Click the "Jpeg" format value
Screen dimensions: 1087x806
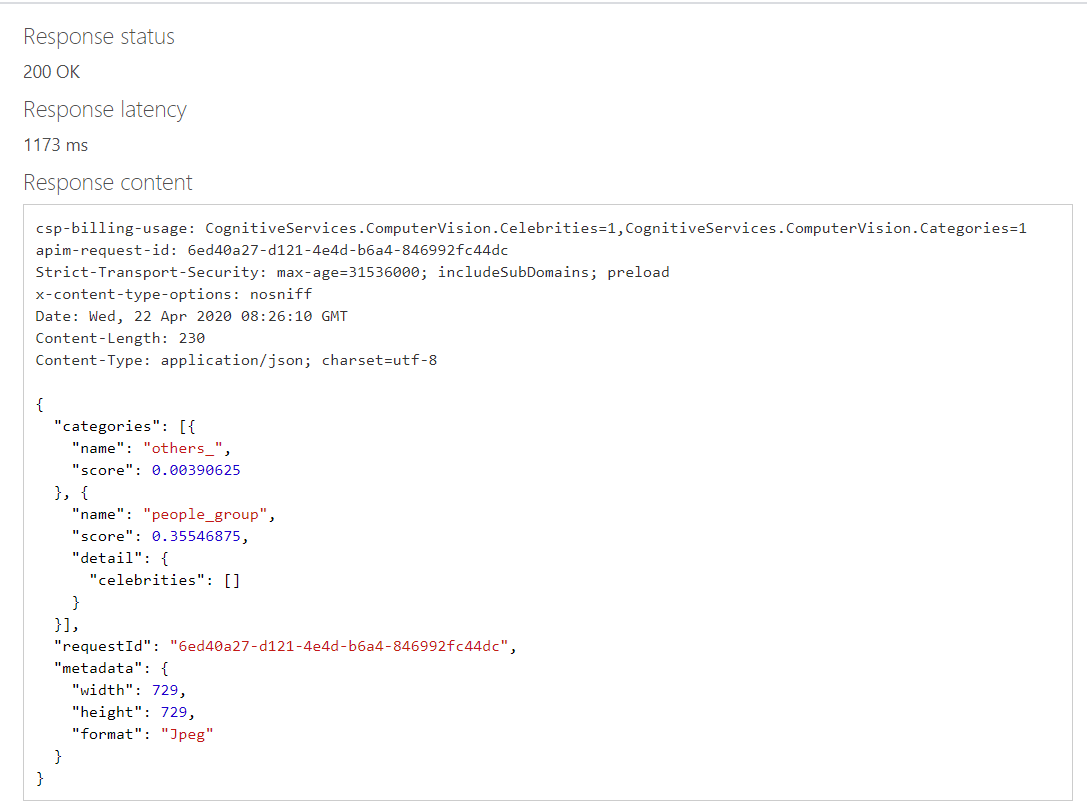pyautogui.click(x=187, y=734)
